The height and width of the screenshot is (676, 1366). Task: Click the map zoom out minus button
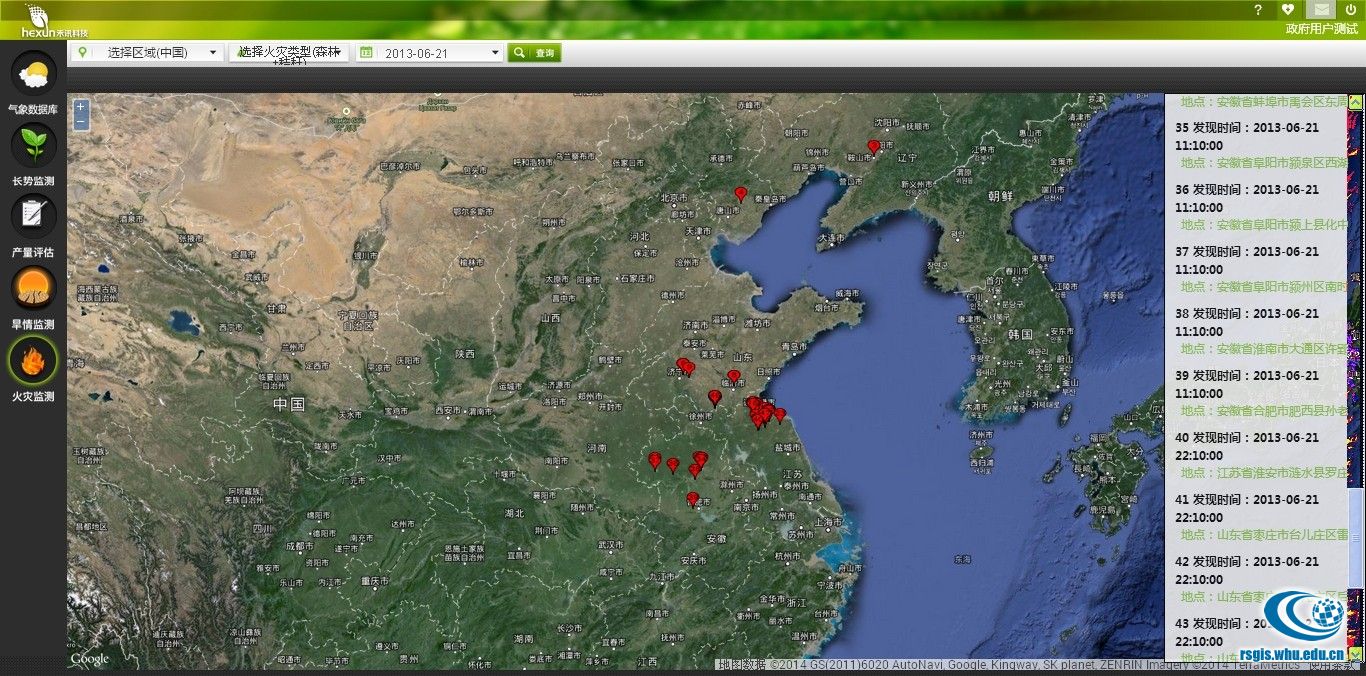coord(81,122)
